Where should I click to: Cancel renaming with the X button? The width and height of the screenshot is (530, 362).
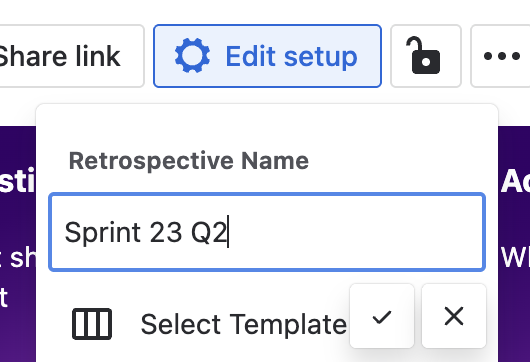coord(454,316)
